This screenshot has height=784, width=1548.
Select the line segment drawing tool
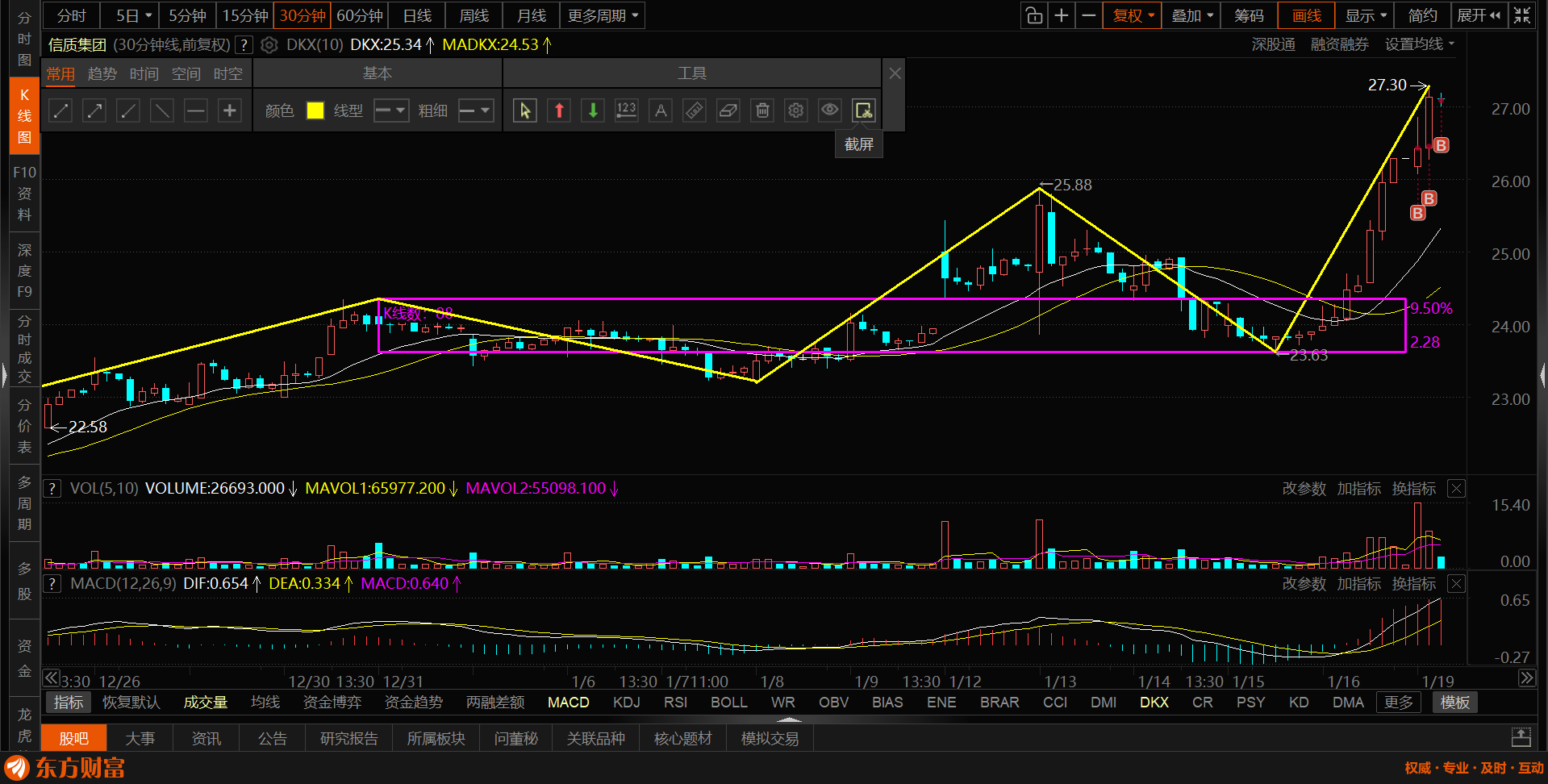(61, 111)
